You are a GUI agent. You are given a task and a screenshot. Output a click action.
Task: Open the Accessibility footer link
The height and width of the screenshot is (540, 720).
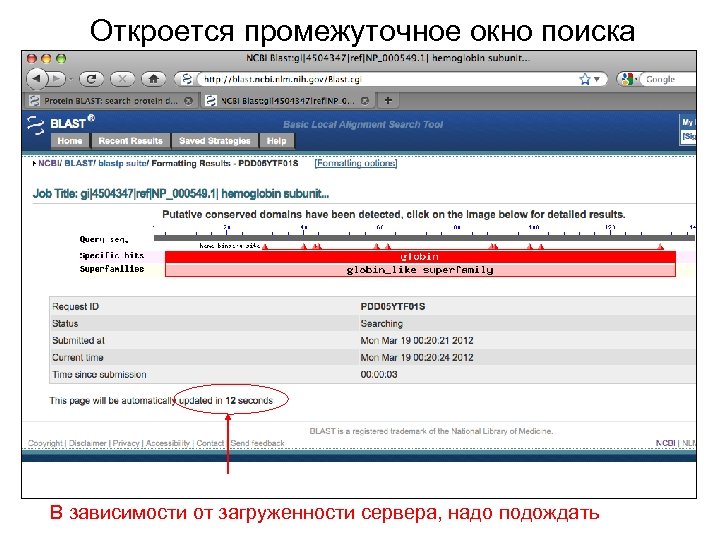coord(168,443)
